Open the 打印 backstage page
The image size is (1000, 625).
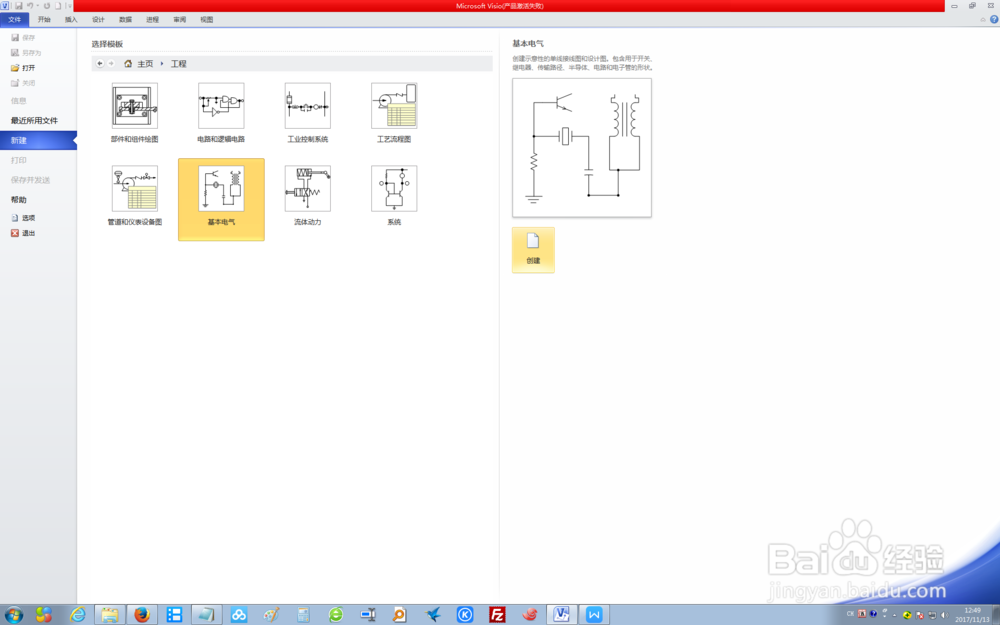pyautogui.click(x=18, y=160)
